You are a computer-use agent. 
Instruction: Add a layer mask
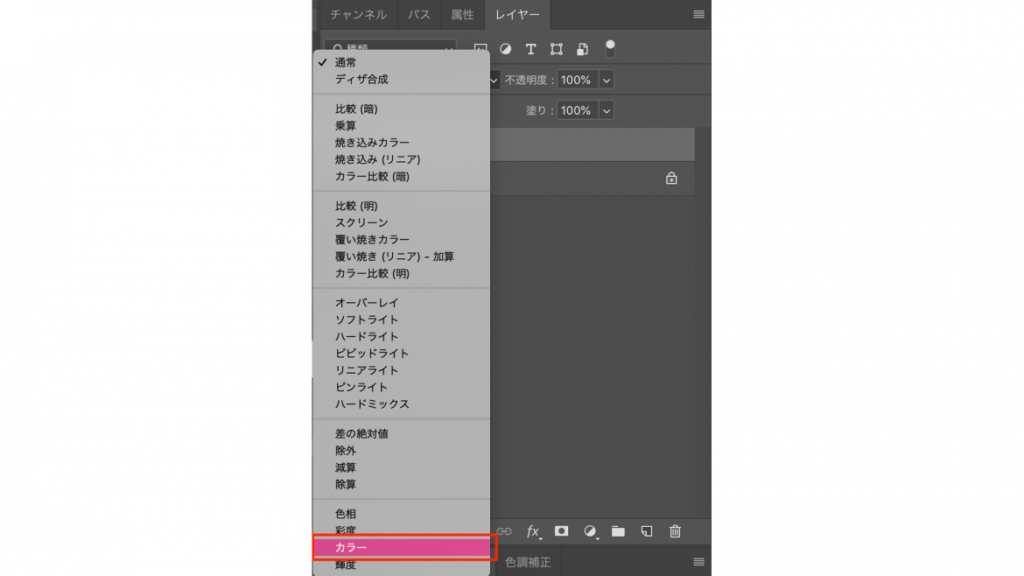tap(562, 531)
